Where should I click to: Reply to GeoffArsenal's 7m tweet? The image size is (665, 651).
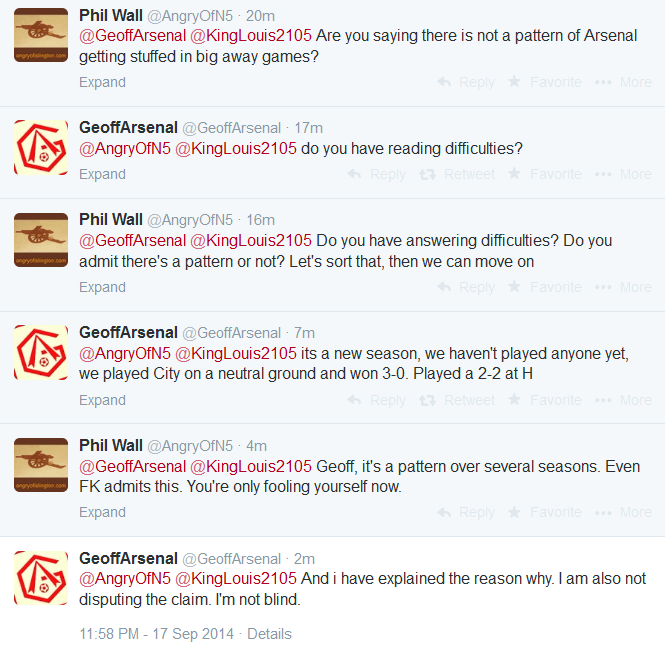click(x=376, y=400)
